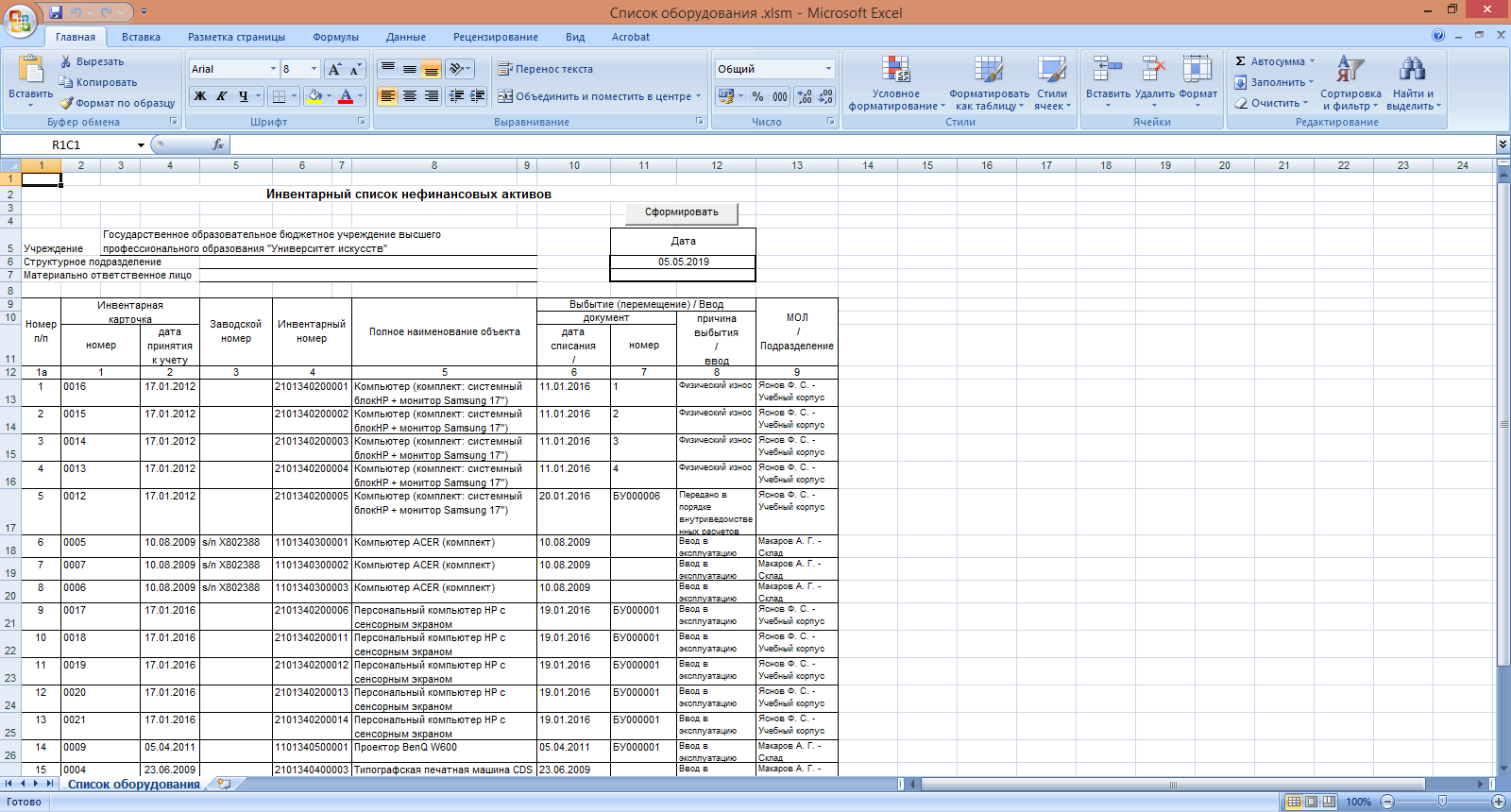1511x812 pixels.
Task: Select the Список оборудования sheet tab
Action: (x=134, y=784)
